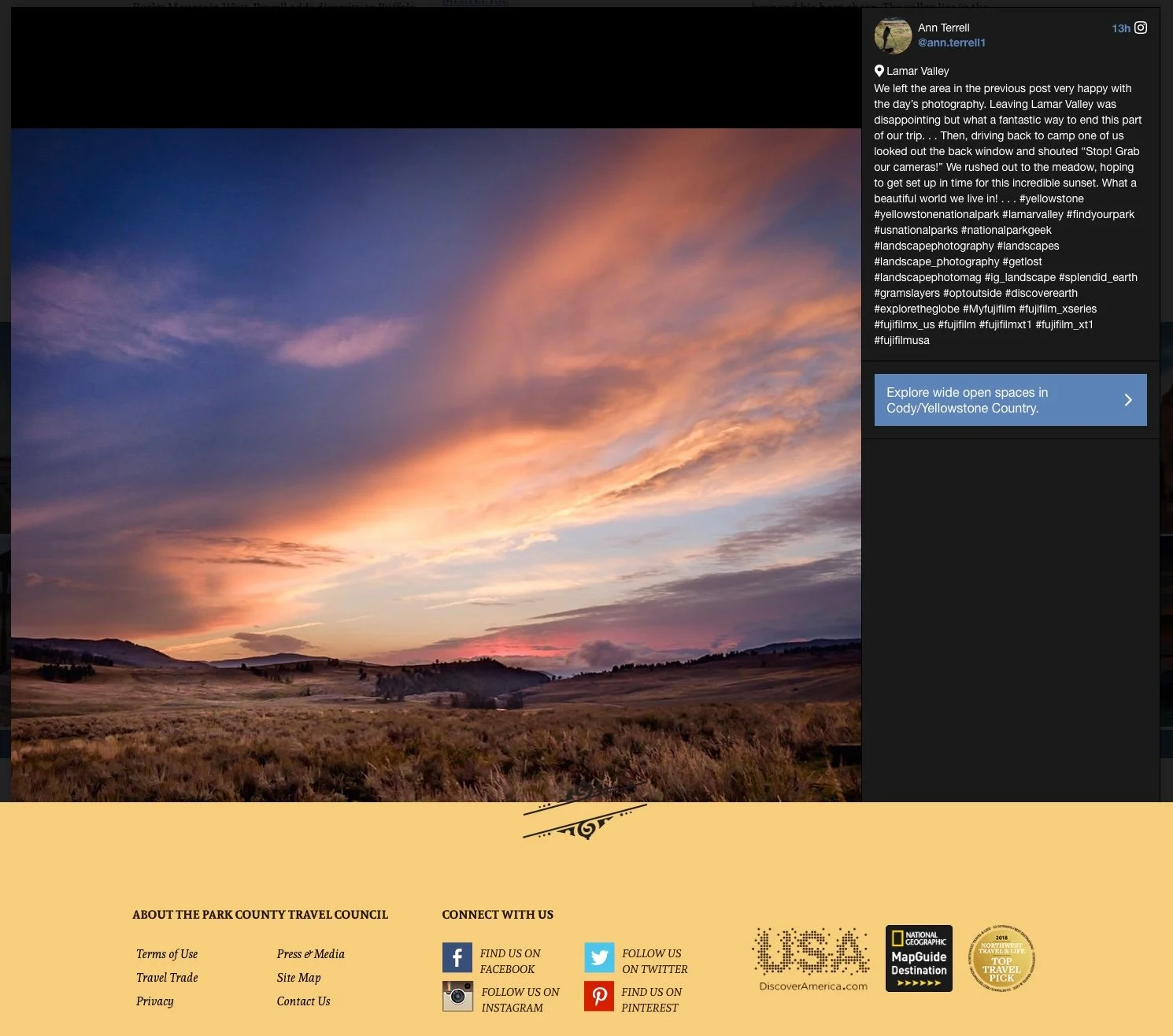The width and height of the screenshot is (1173, 1036).
Task: Click the #optoutside hashtag
Action: point(972,293)
